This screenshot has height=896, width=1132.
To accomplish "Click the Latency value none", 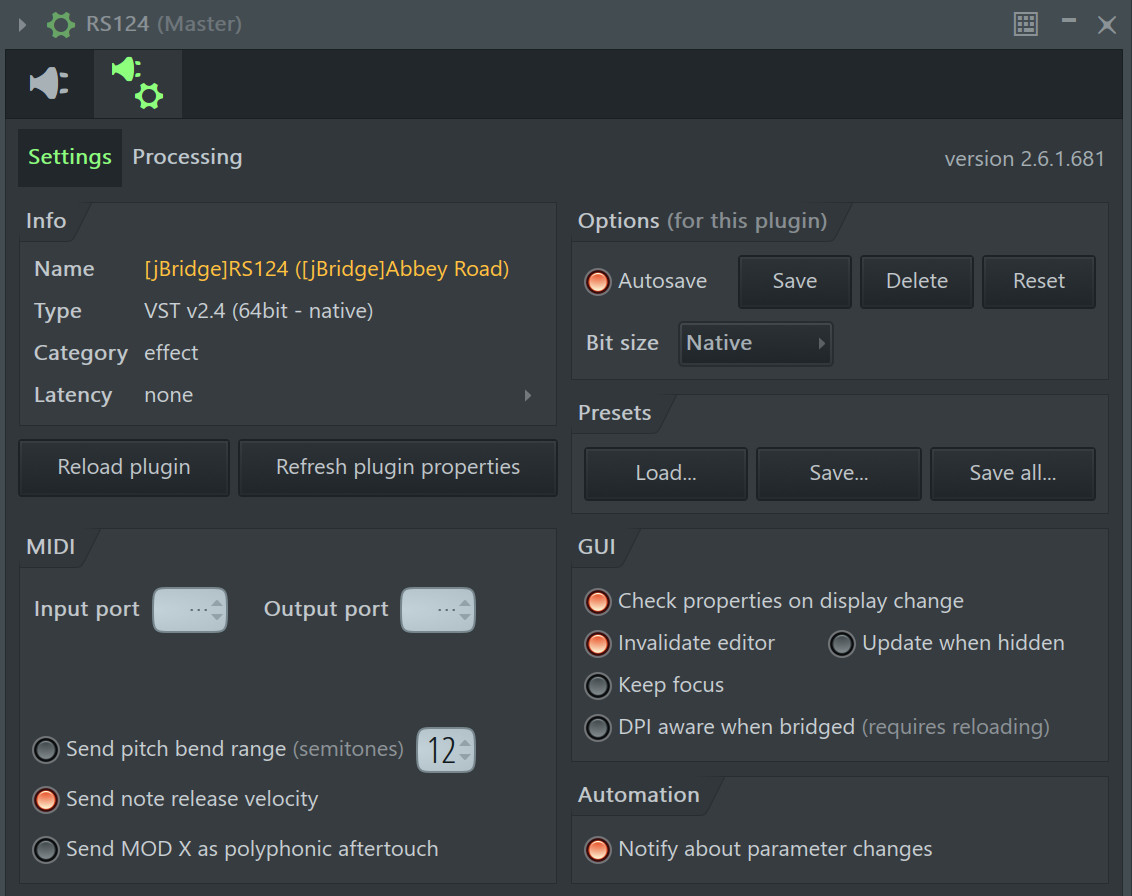I will click(x=168, y=396).
